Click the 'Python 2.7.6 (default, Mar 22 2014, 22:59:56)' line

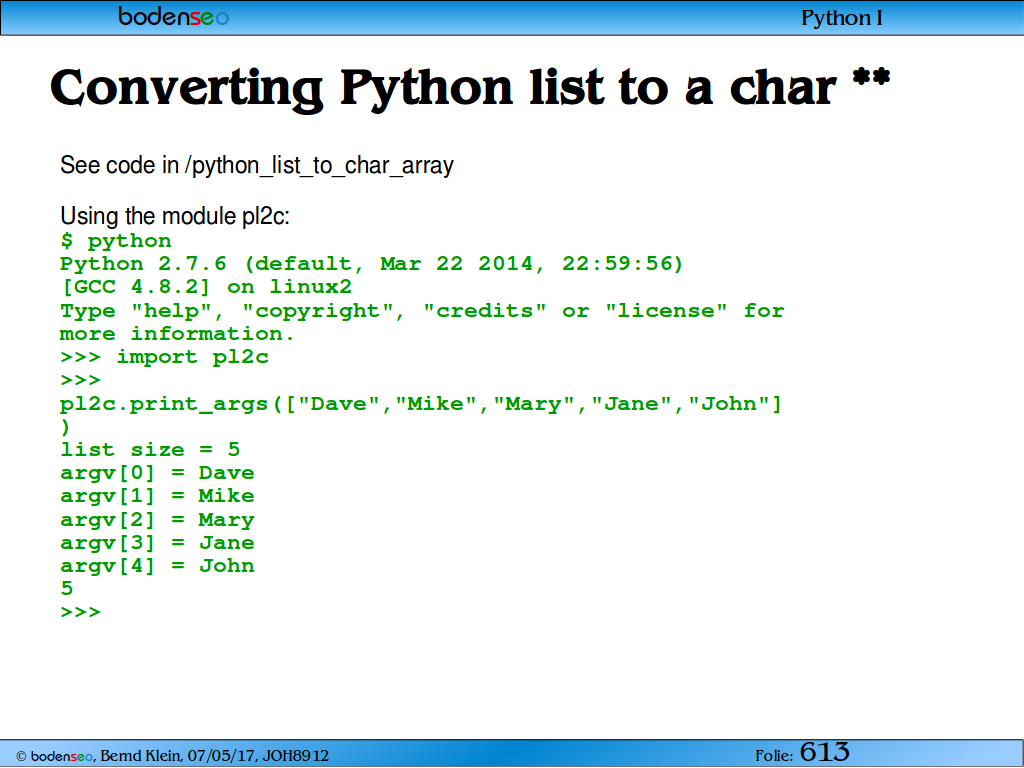click(x=372, y=264)
